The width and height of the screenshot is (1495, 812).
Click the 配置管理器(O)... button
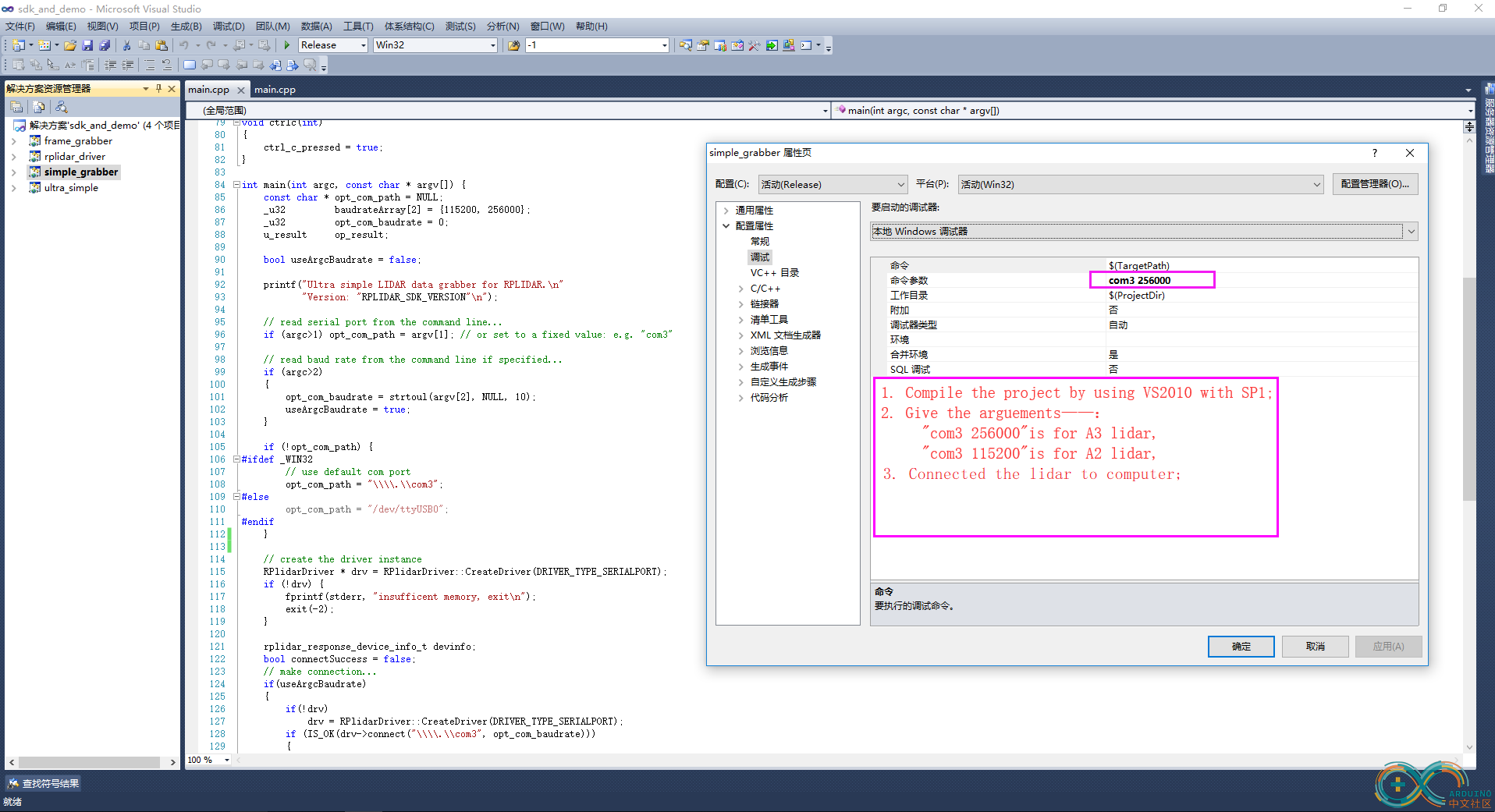[x=1375, y=184]
